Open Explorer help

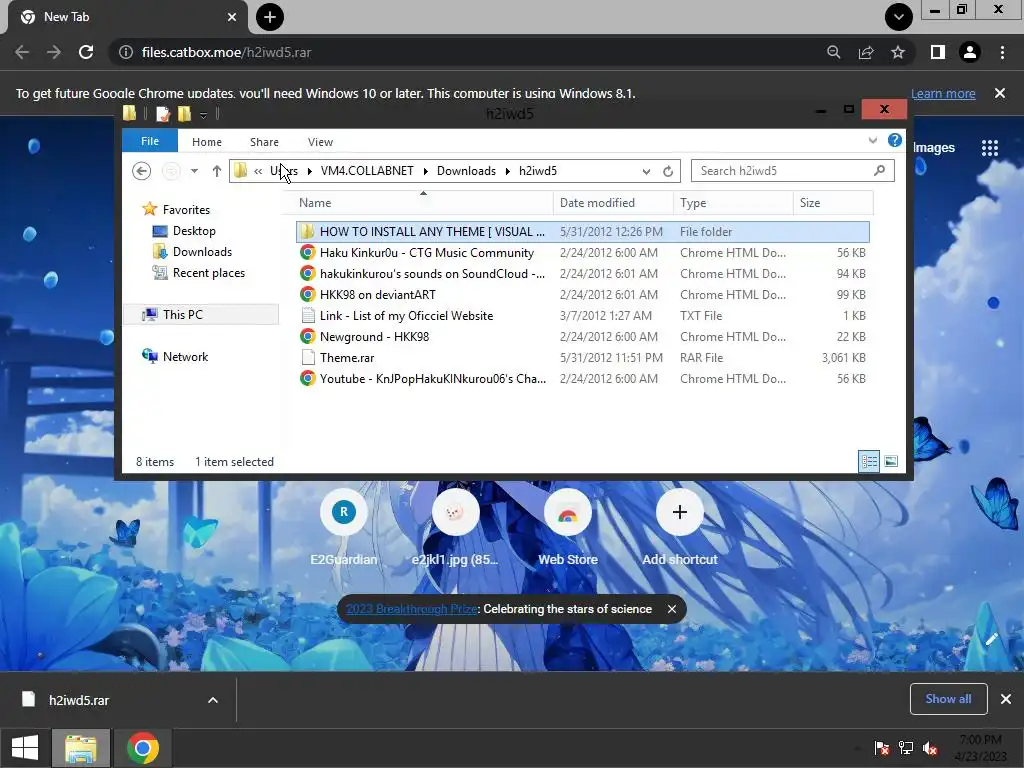(895, 140)
